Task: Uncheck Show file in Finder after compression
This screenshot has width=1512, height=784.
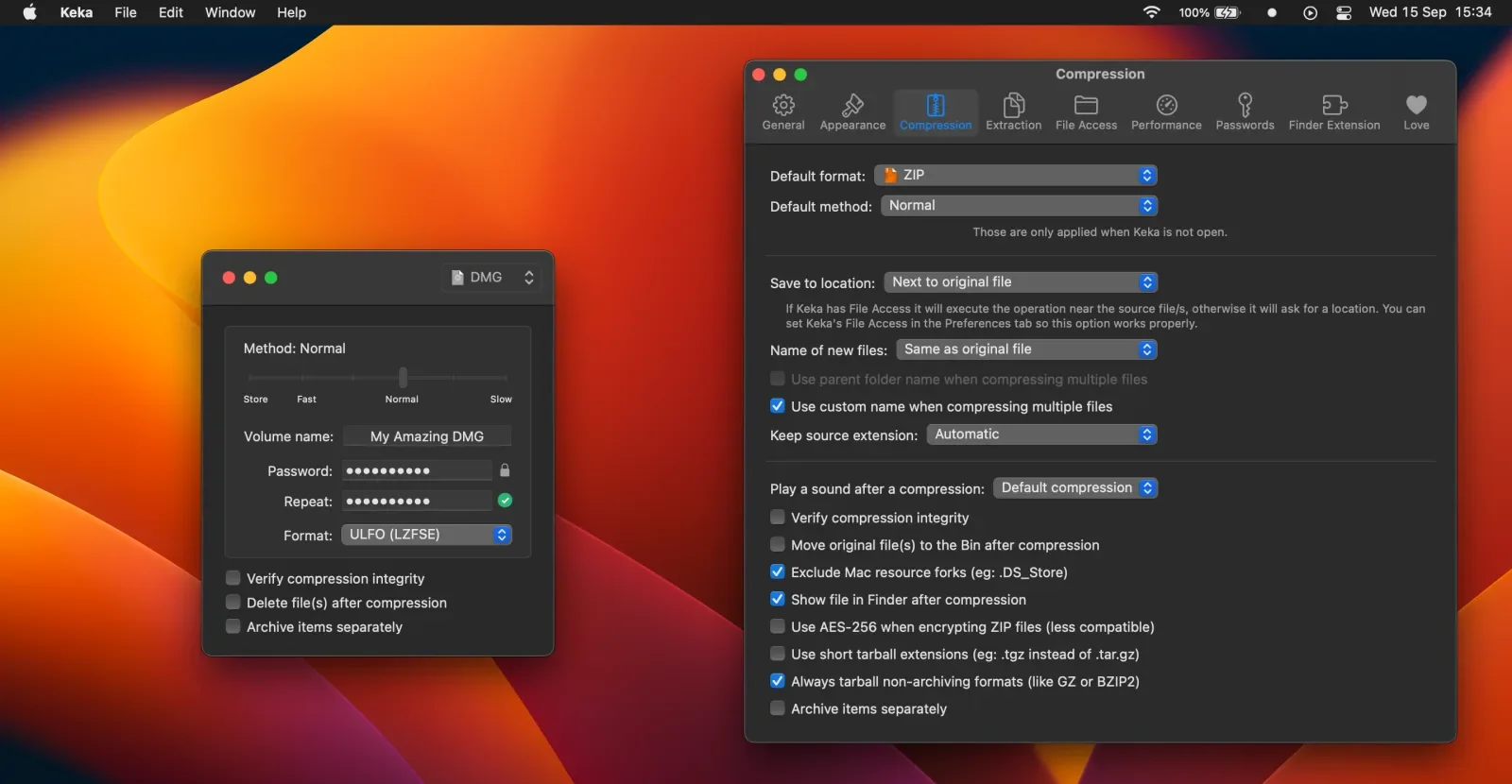Action: click(x=777, y=599)
